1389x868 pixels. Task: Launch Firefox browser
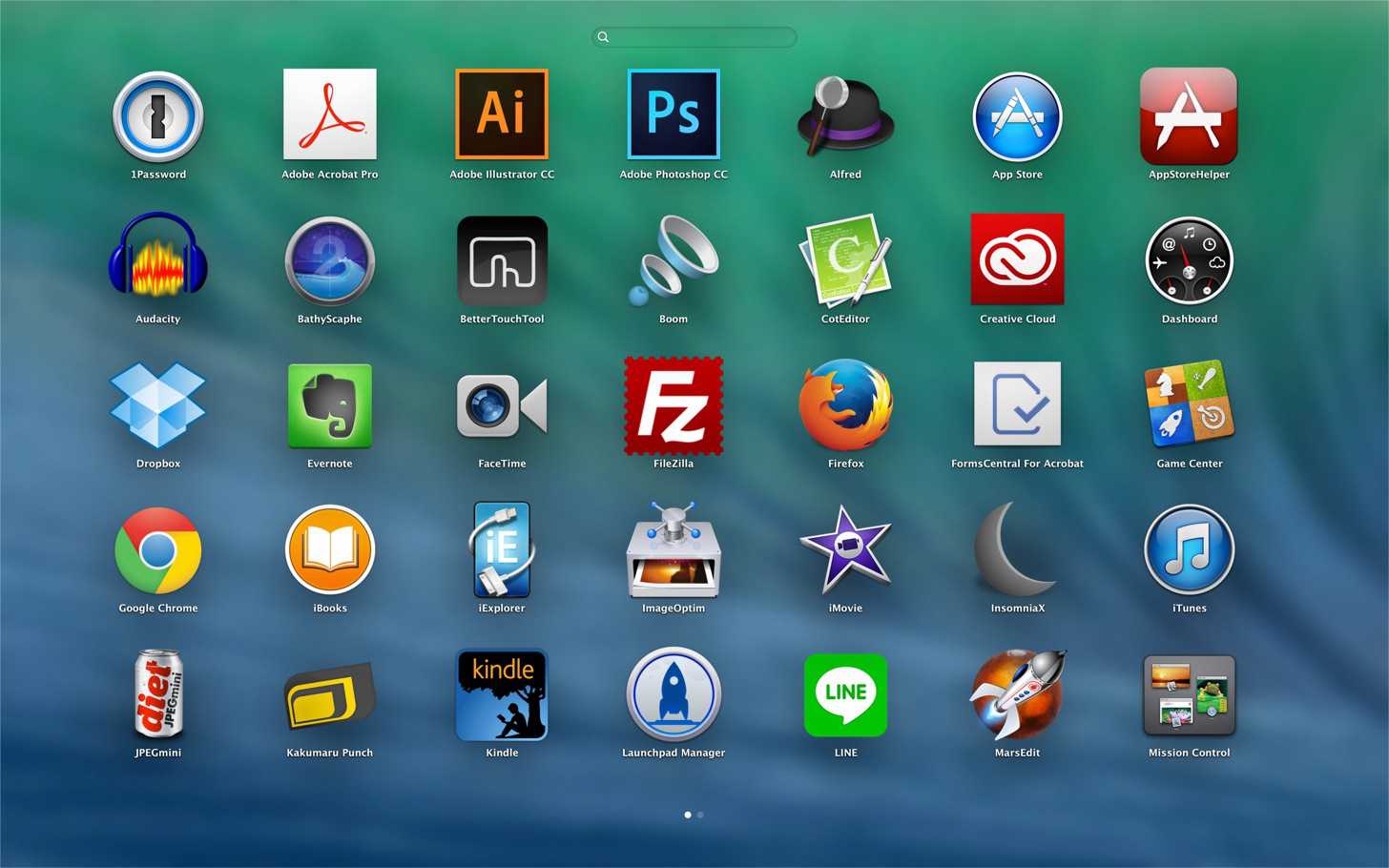[x=845, y=405]
